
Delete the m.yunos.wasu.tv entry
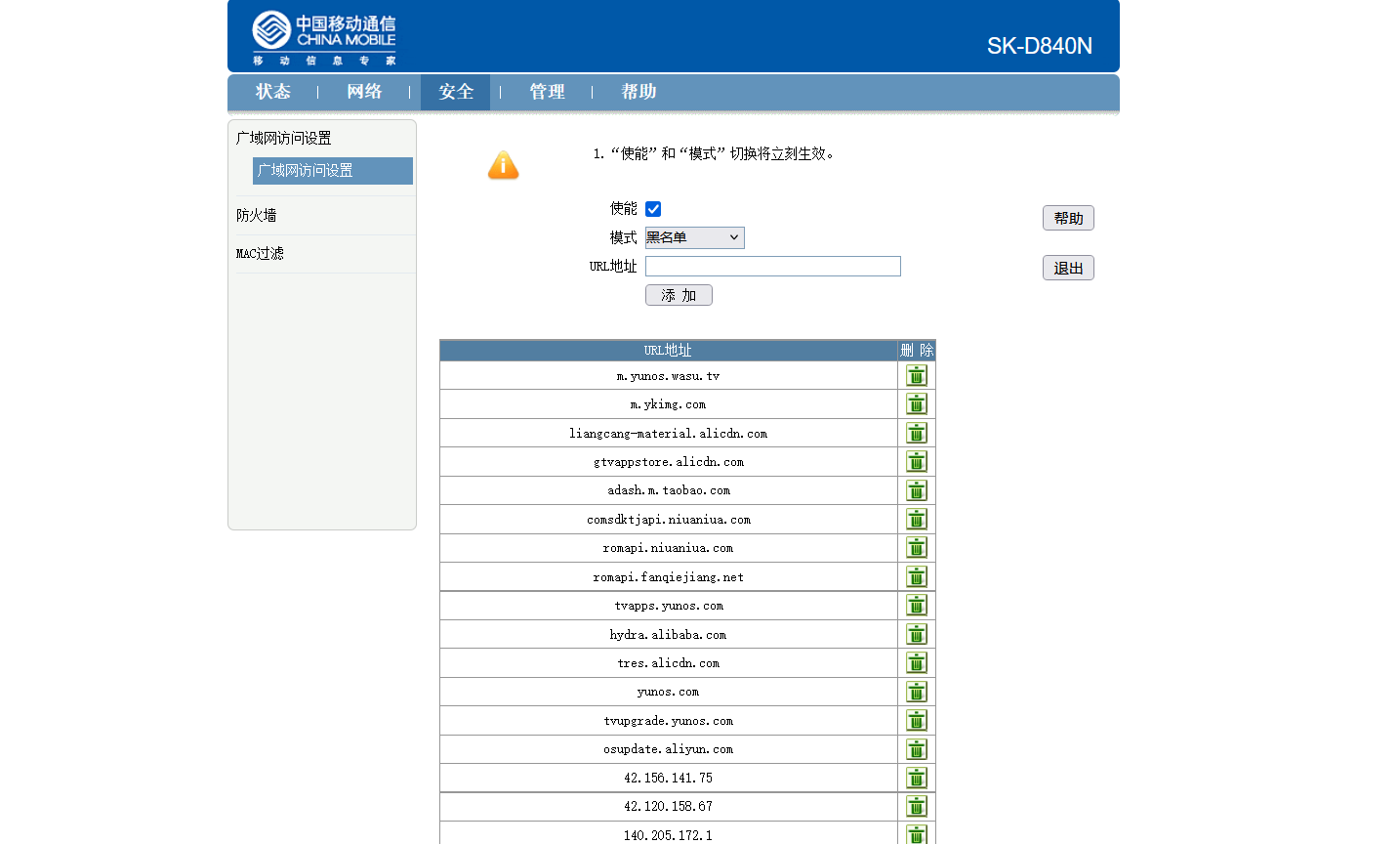[x=917, y=376]
